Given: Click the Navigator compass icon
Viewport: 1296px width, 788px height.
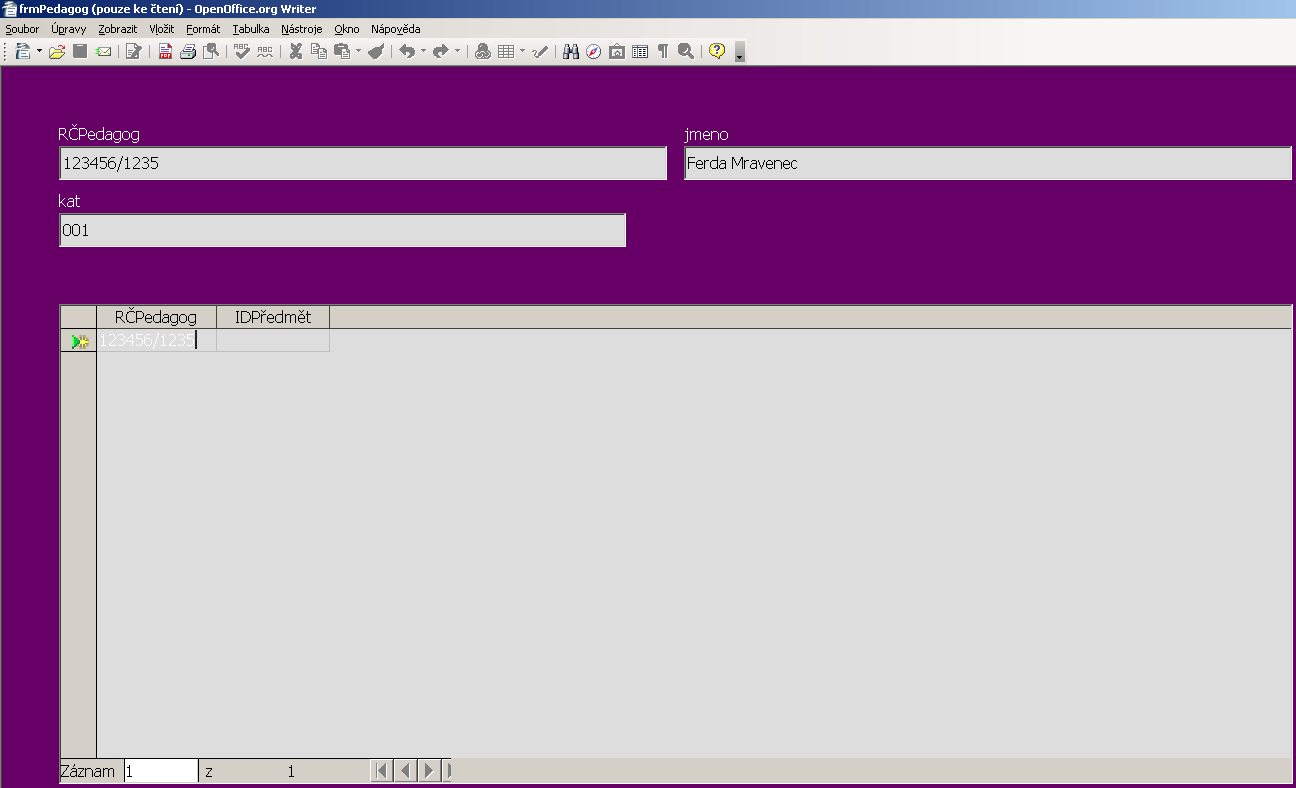Looking at the screenshot, I should (x=594, y=51).
